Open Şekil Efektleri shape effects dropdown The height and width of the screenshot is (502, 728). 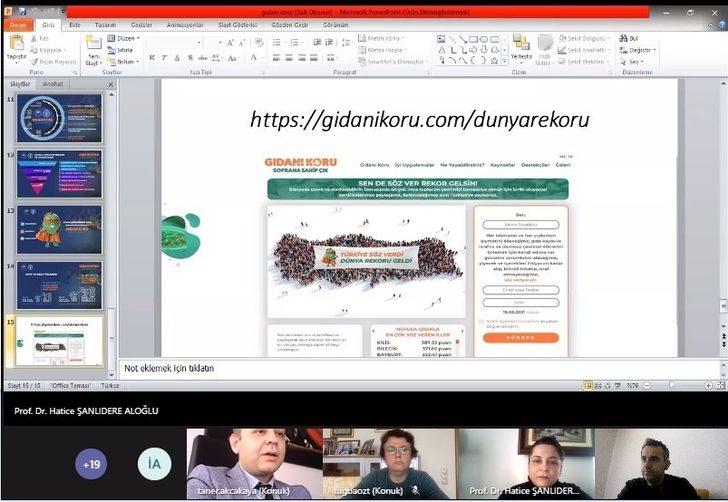pyautogui.click(x=584, y=61)
